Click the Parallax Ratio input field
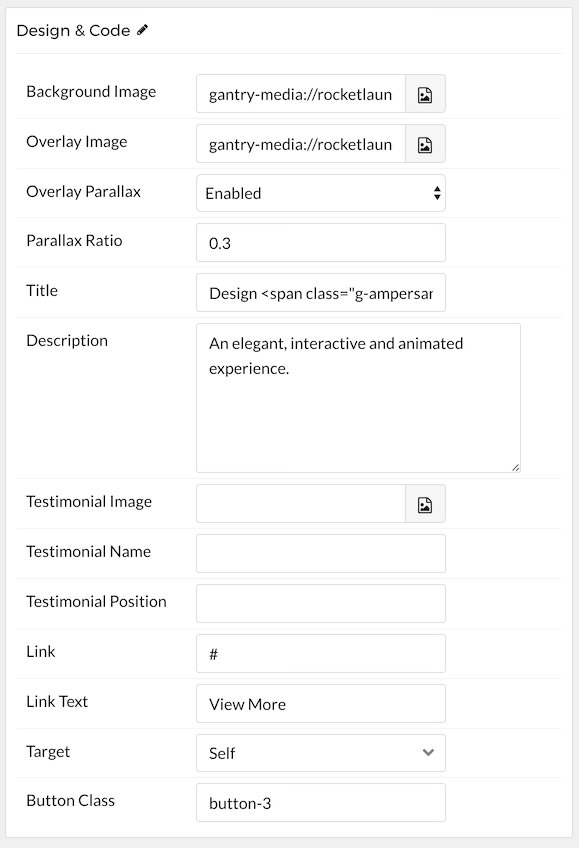Viewport: 579px width, 848px height. tap(321, 243)
